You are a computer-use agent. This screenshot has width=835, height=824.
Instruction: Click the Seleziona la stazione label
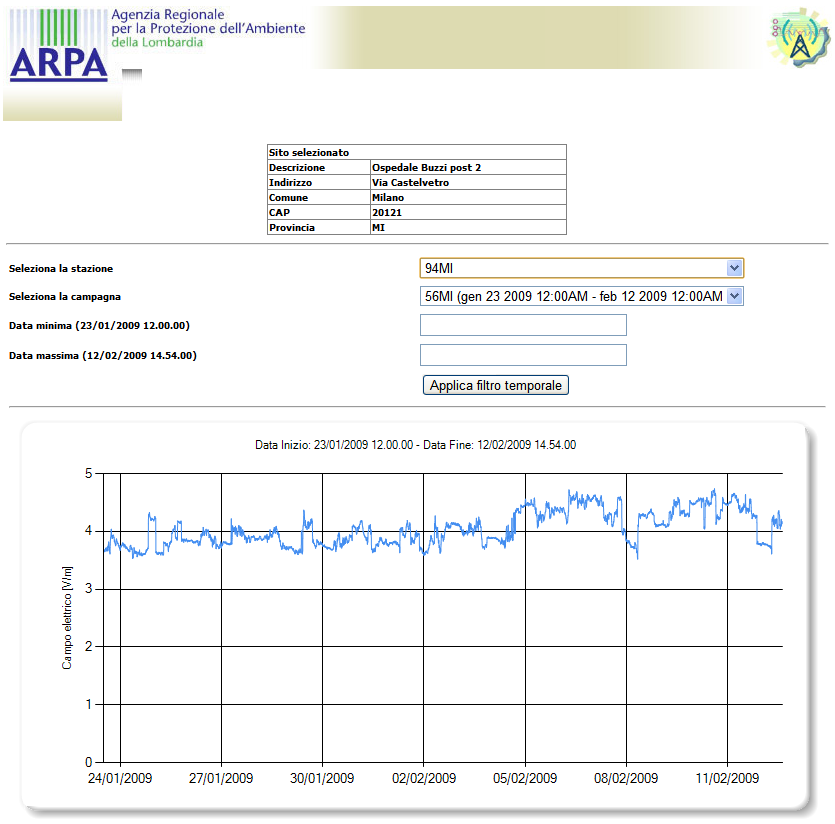click(x=61, y=269)
